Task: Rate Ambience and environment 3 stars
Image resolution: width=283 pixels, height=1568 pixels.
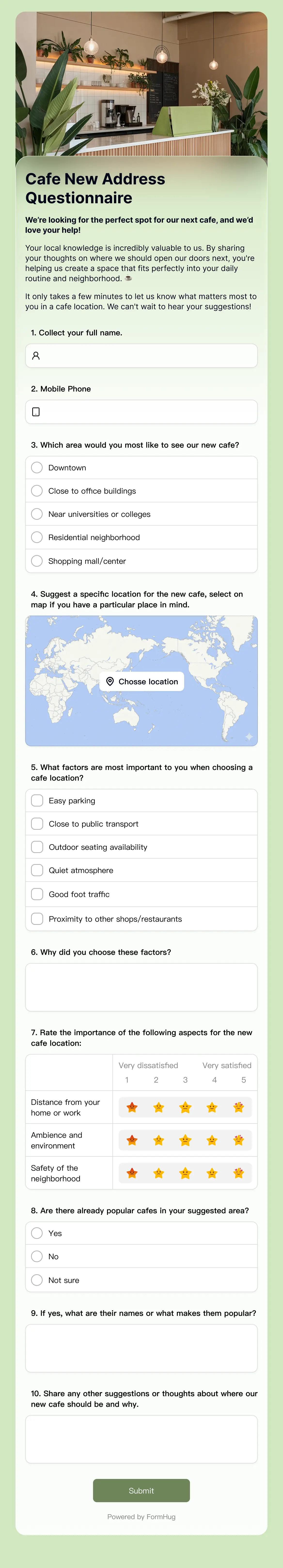Action: pos(185,1140)
